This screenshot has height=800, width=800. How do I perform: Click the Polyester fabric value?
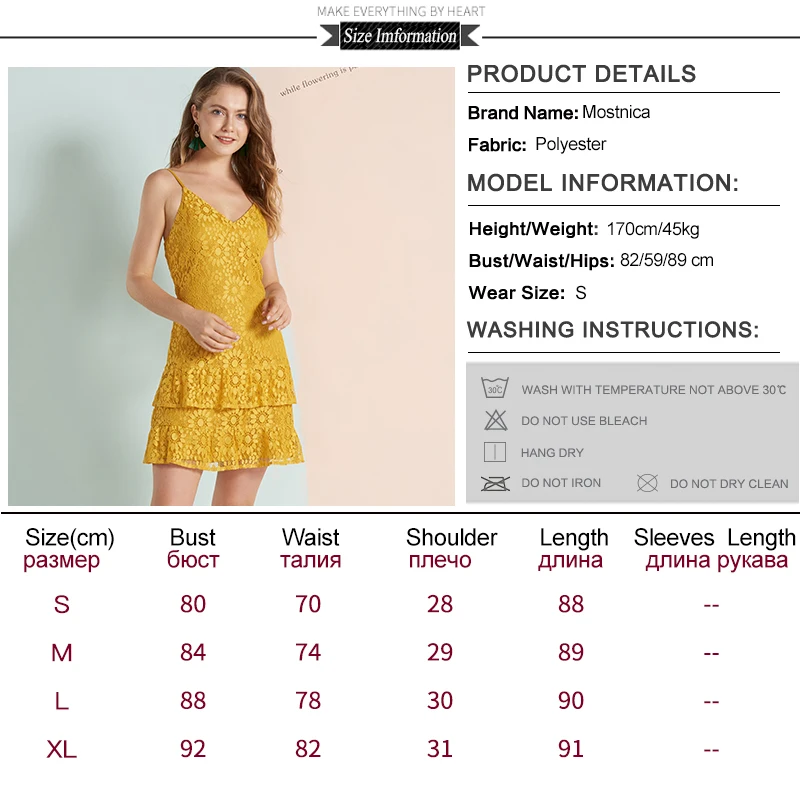[x=570, y=144]
